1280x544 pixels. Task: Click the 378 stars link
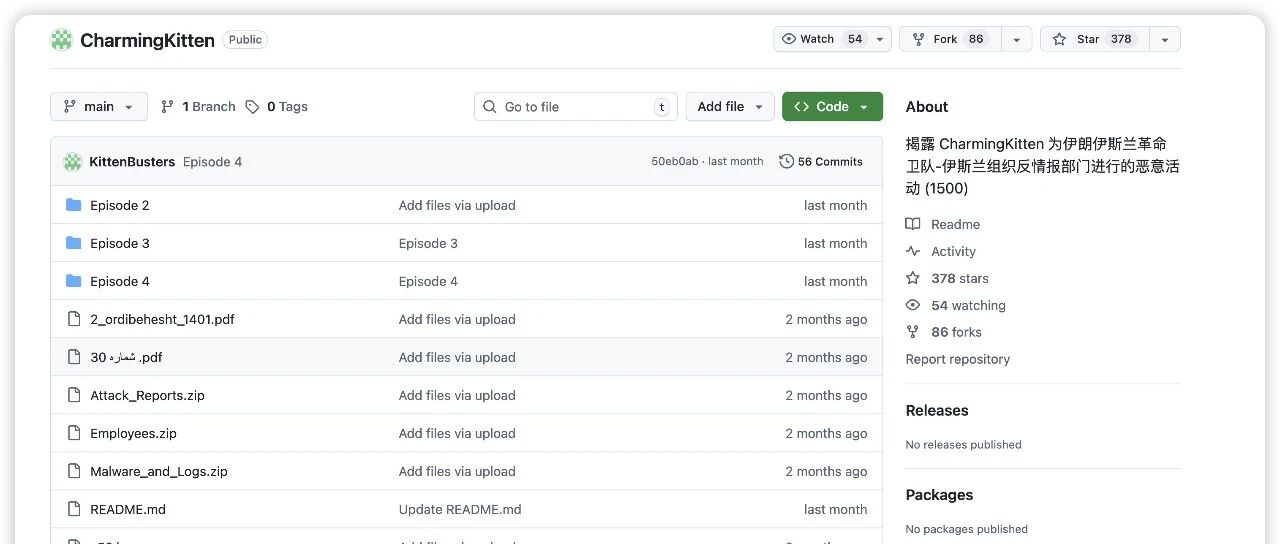tap(960, 278)
